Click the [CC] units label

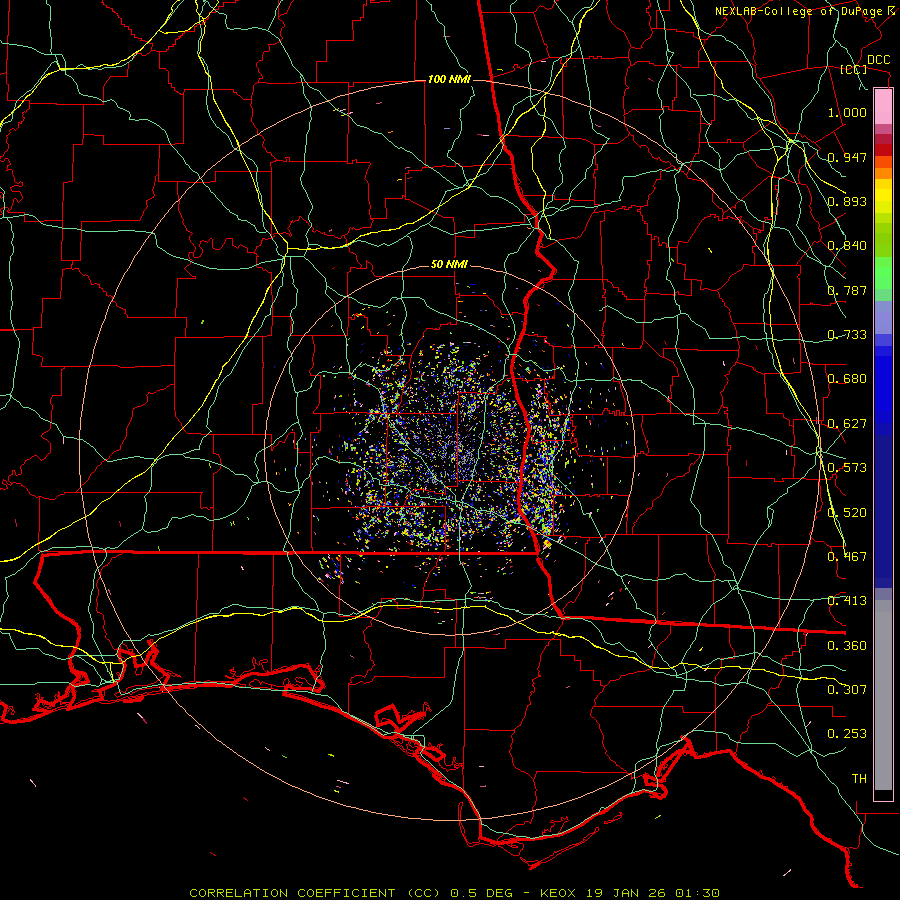tap(854, 69)
